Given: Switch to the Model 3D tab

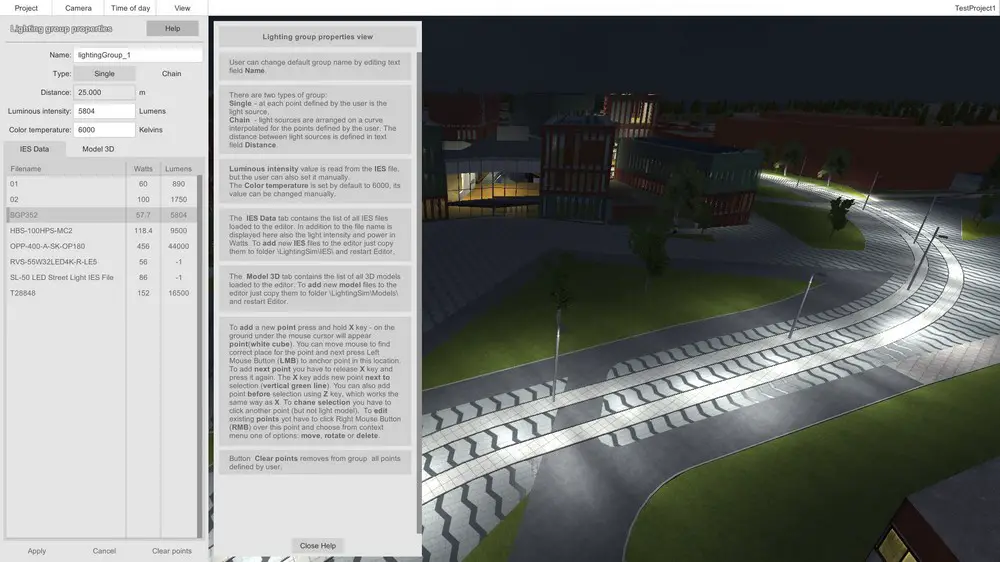Looking at the screenshot, I should [98, 149].
